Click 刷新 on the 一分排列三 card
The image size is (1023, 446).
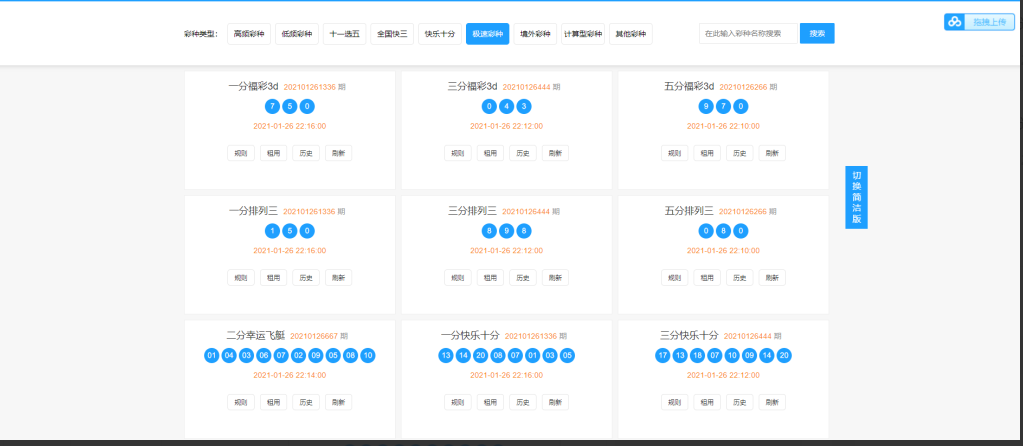[x=339, y=278]
